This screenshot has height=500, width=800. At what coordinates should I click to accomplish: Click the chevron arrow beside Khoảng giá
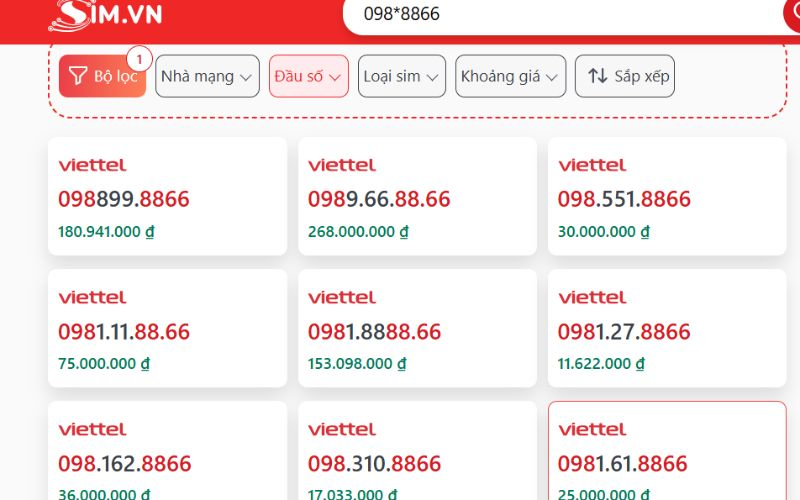pyautogui.click(x=552, y=78)
